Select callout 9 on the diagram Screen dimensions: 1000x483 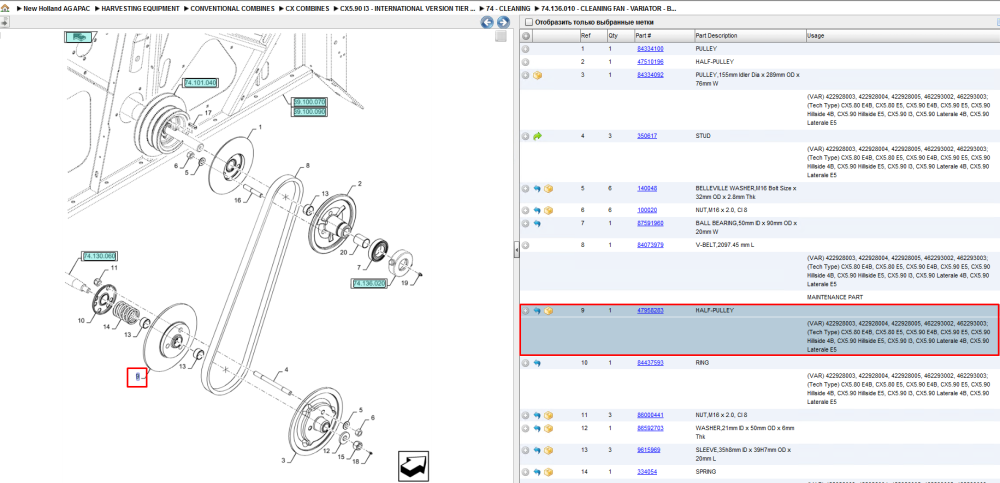(137, 378)
